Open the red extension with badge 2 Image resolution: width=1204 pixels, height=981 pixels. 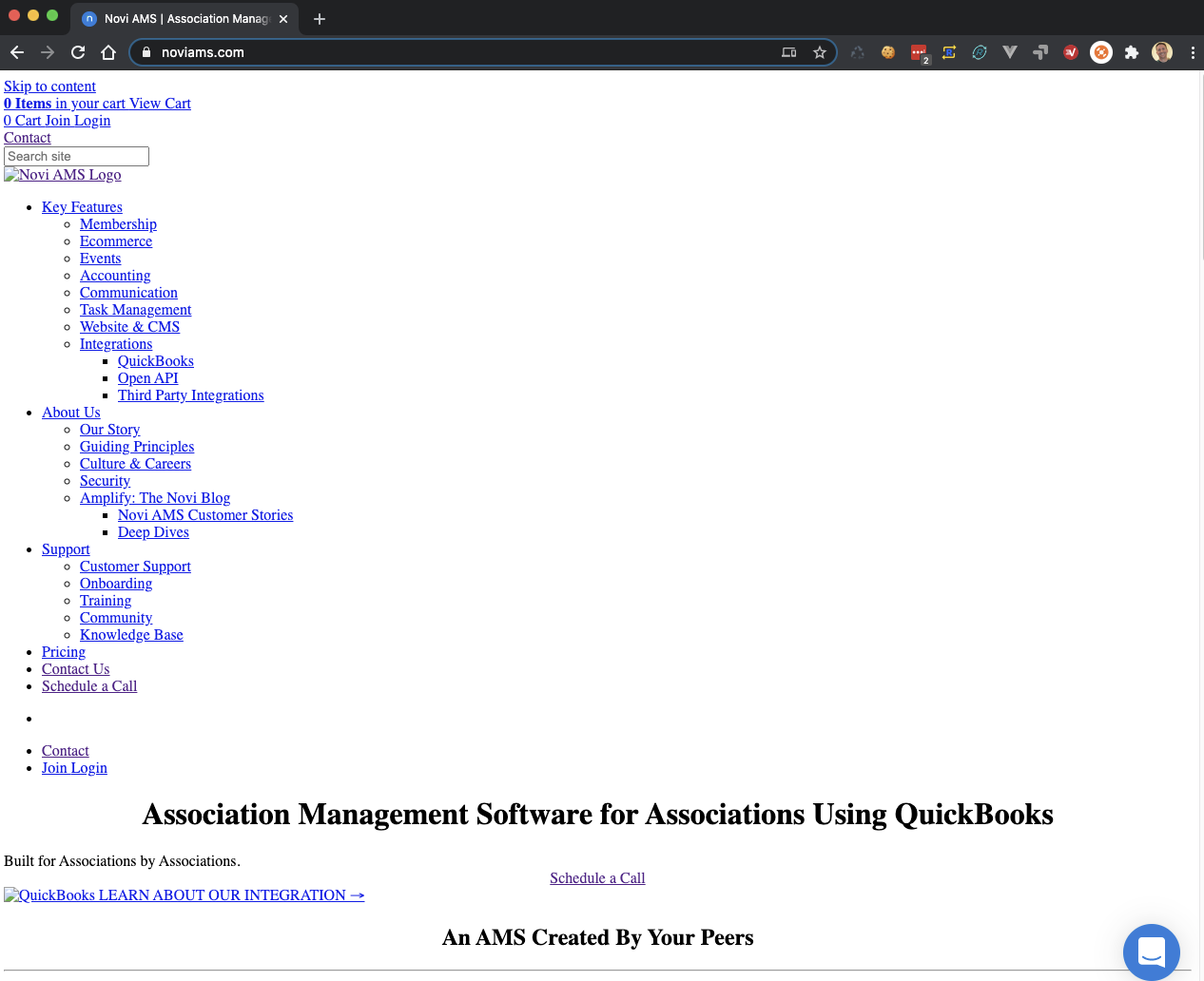coord(919,53)
